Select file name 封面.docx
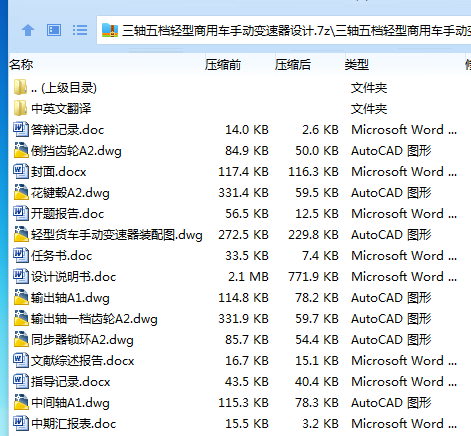 coord(58,172)
